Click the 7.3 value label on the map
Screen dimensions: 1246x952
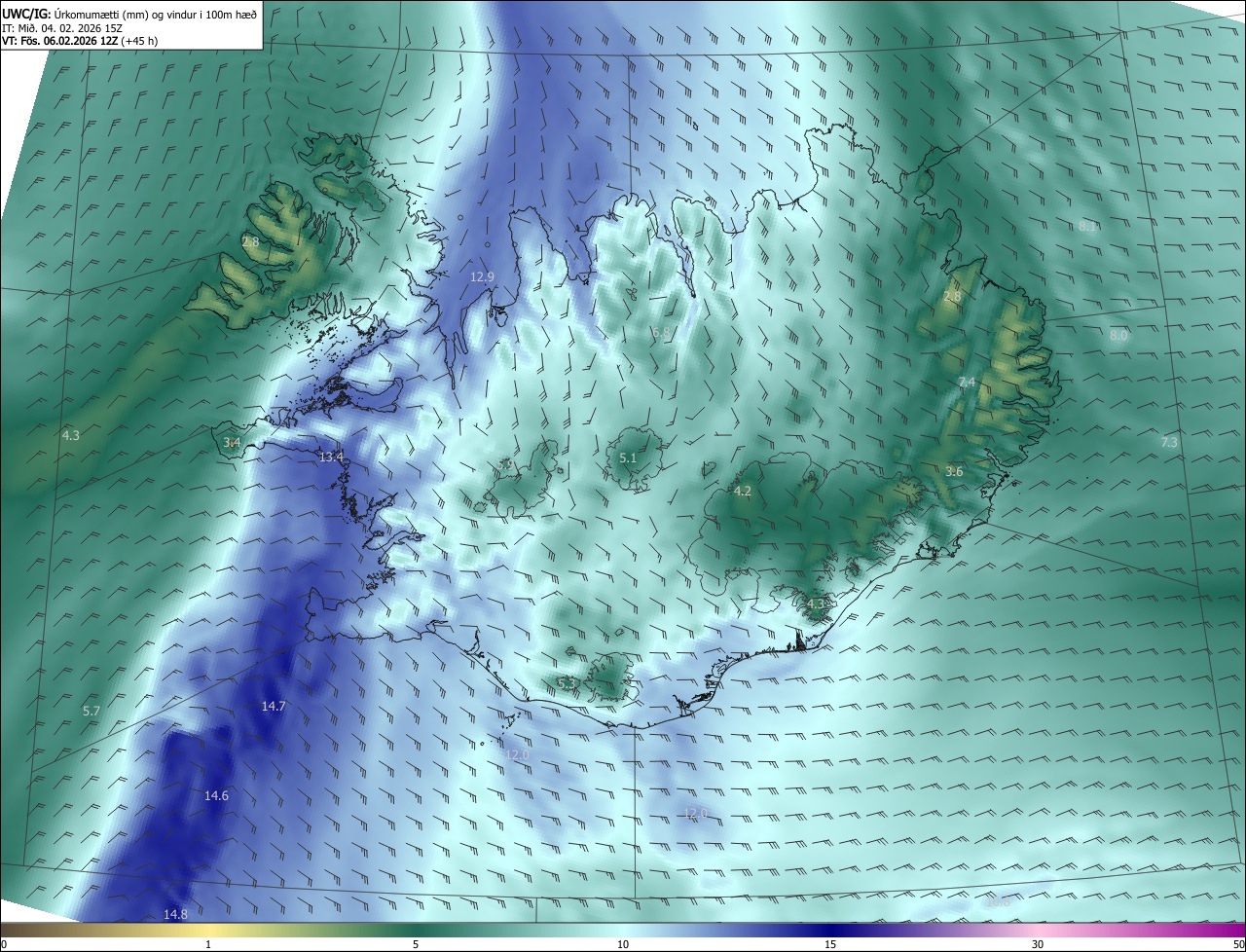click(x=1169, y=443)
